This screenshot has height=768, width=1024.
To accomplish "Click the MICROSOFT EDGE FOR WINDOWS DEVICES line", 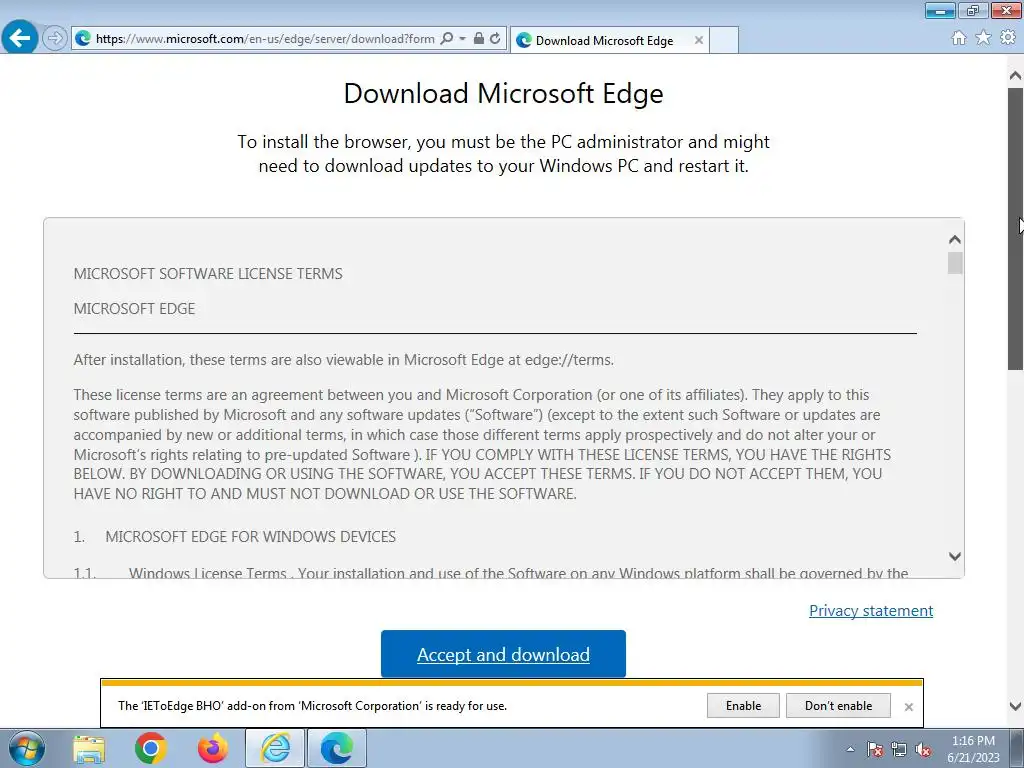I will (250, 537).
